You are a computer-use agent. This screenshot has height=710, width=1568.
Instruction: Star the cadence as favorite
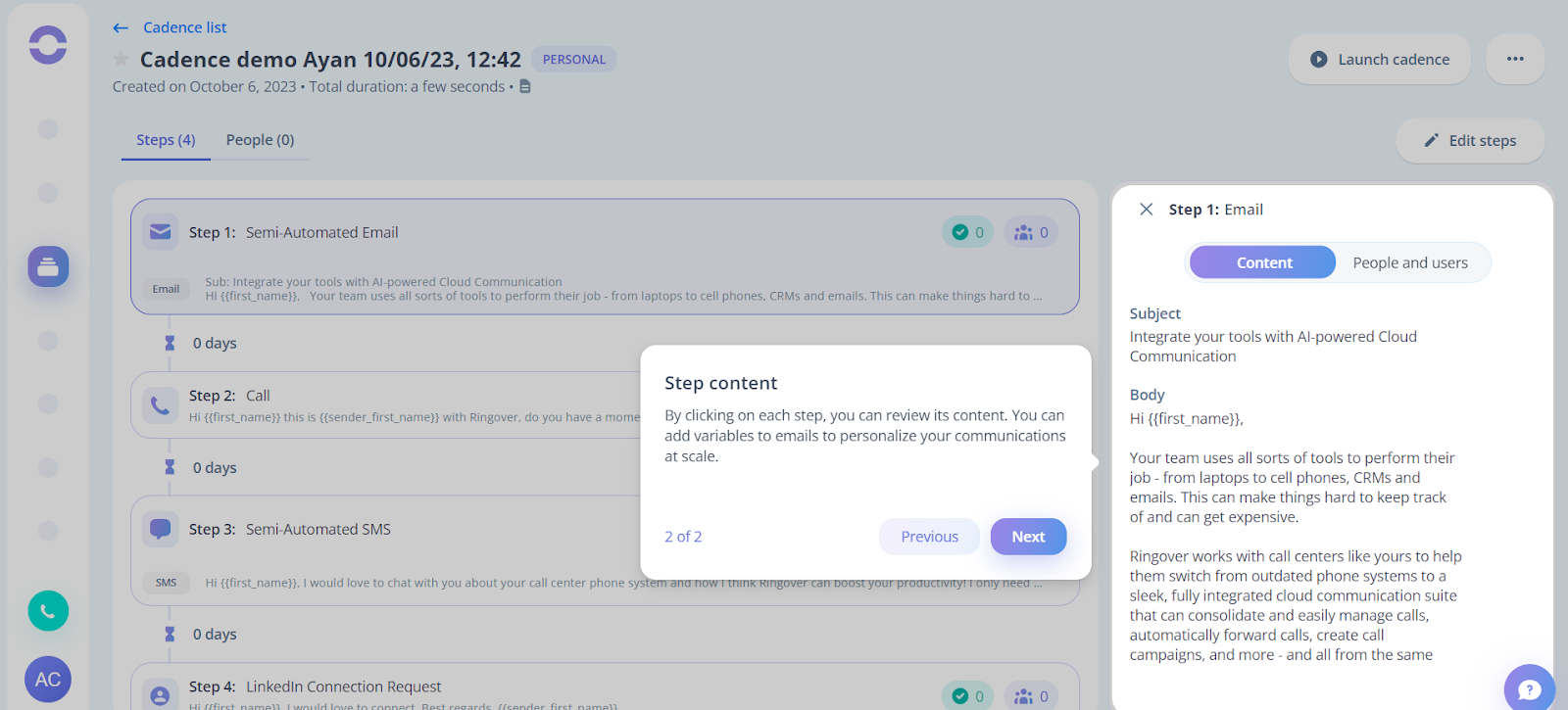click(x=121, y=59)
